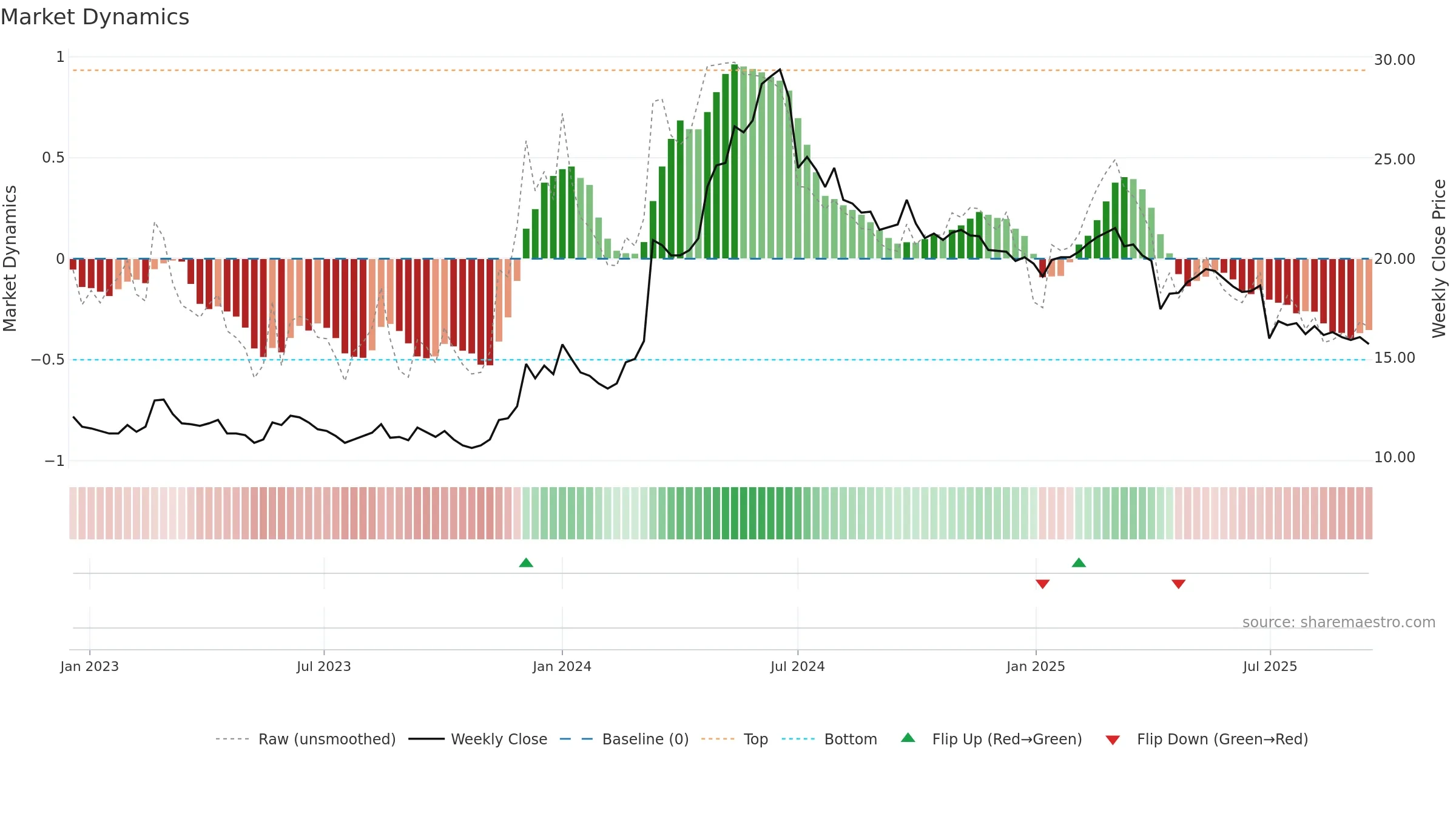Click the solid black Weekly Close swatch in legend
Viewport: 1456px width, 819px height.
coord(426,739)
